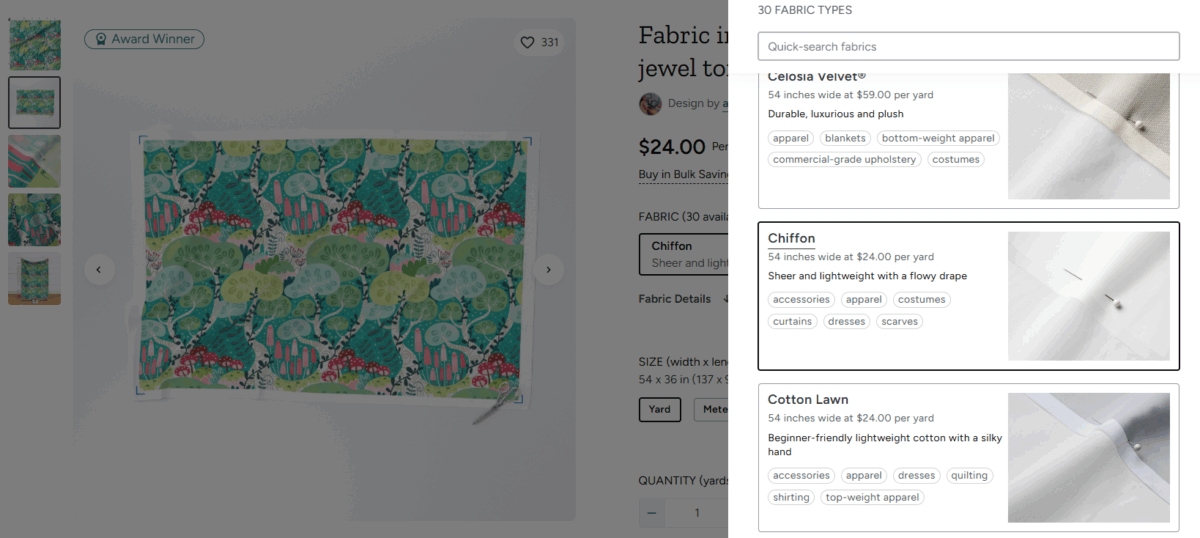Click the Chiffon fabric swatch photo

(x=1088, y=296)
